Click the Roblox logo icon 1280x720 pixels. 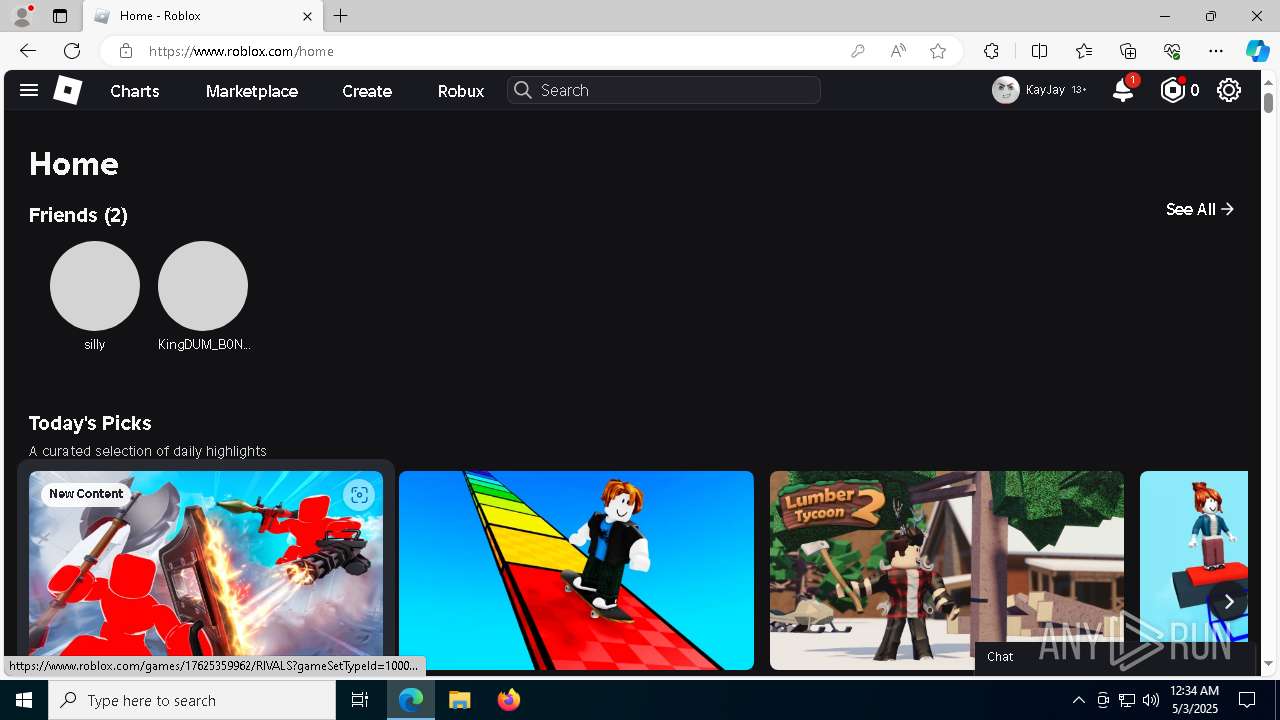click(x=67, y=90)
